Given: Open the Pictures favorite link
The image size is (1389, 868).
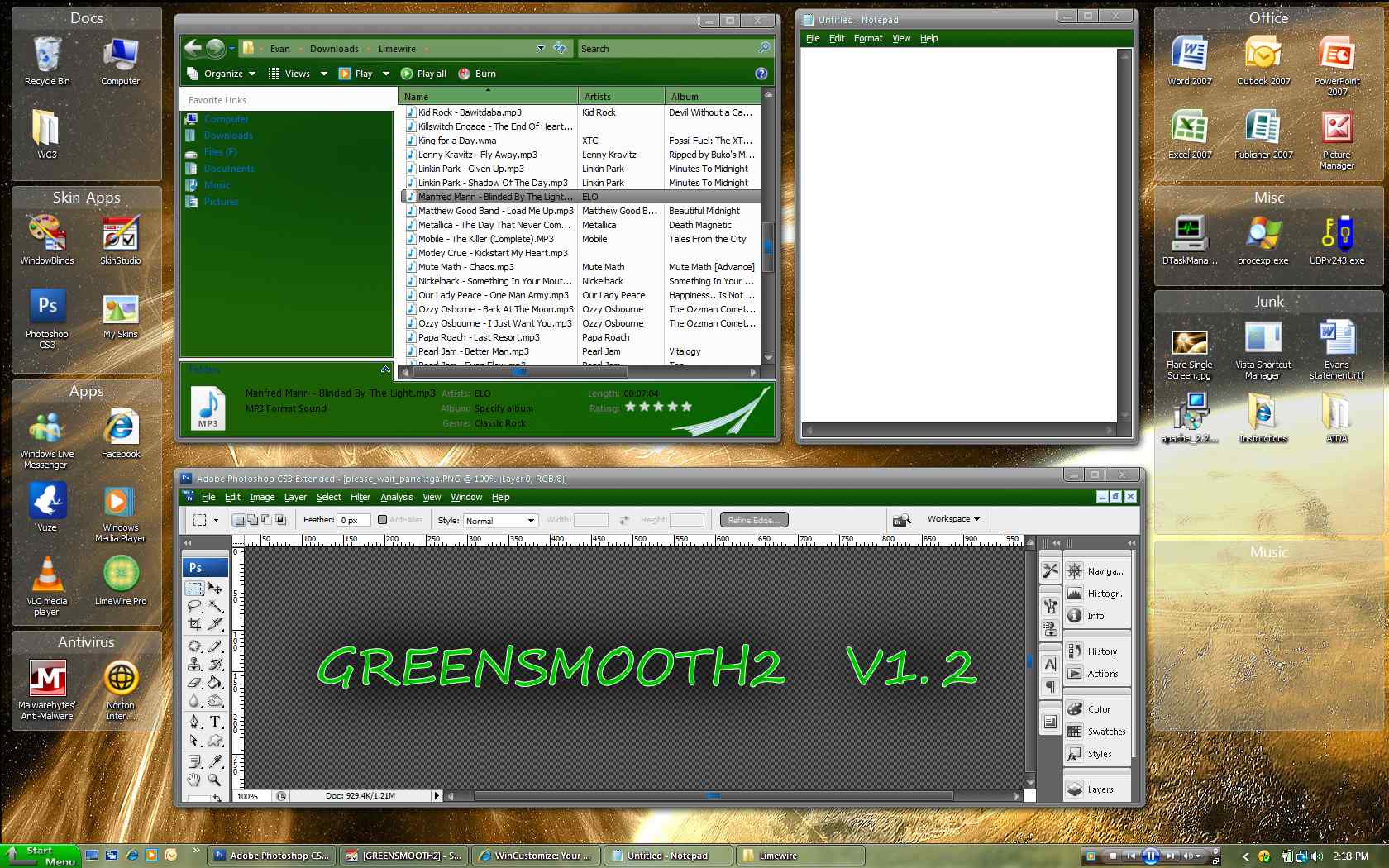Looking at the screenshot, I should 221,202.
